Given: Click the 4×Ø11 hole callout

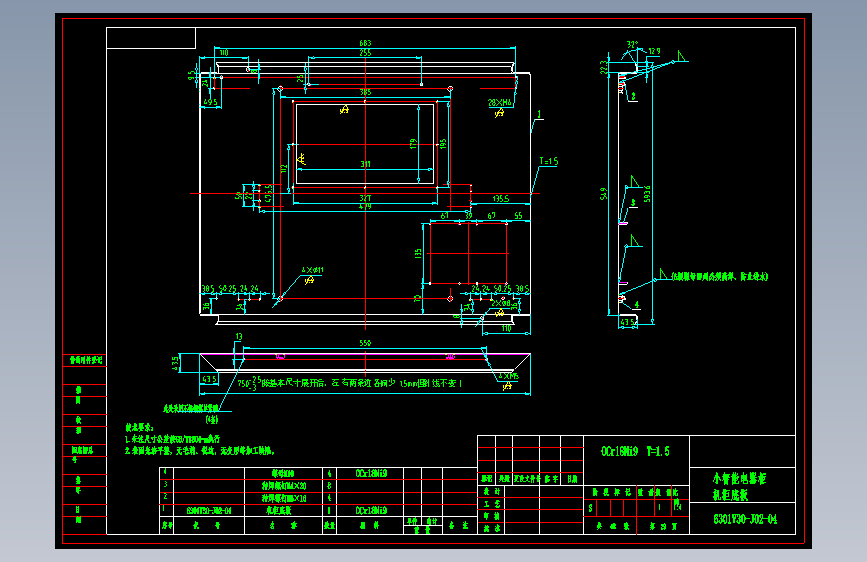Looking at the screenshot, I should point(312,270).
